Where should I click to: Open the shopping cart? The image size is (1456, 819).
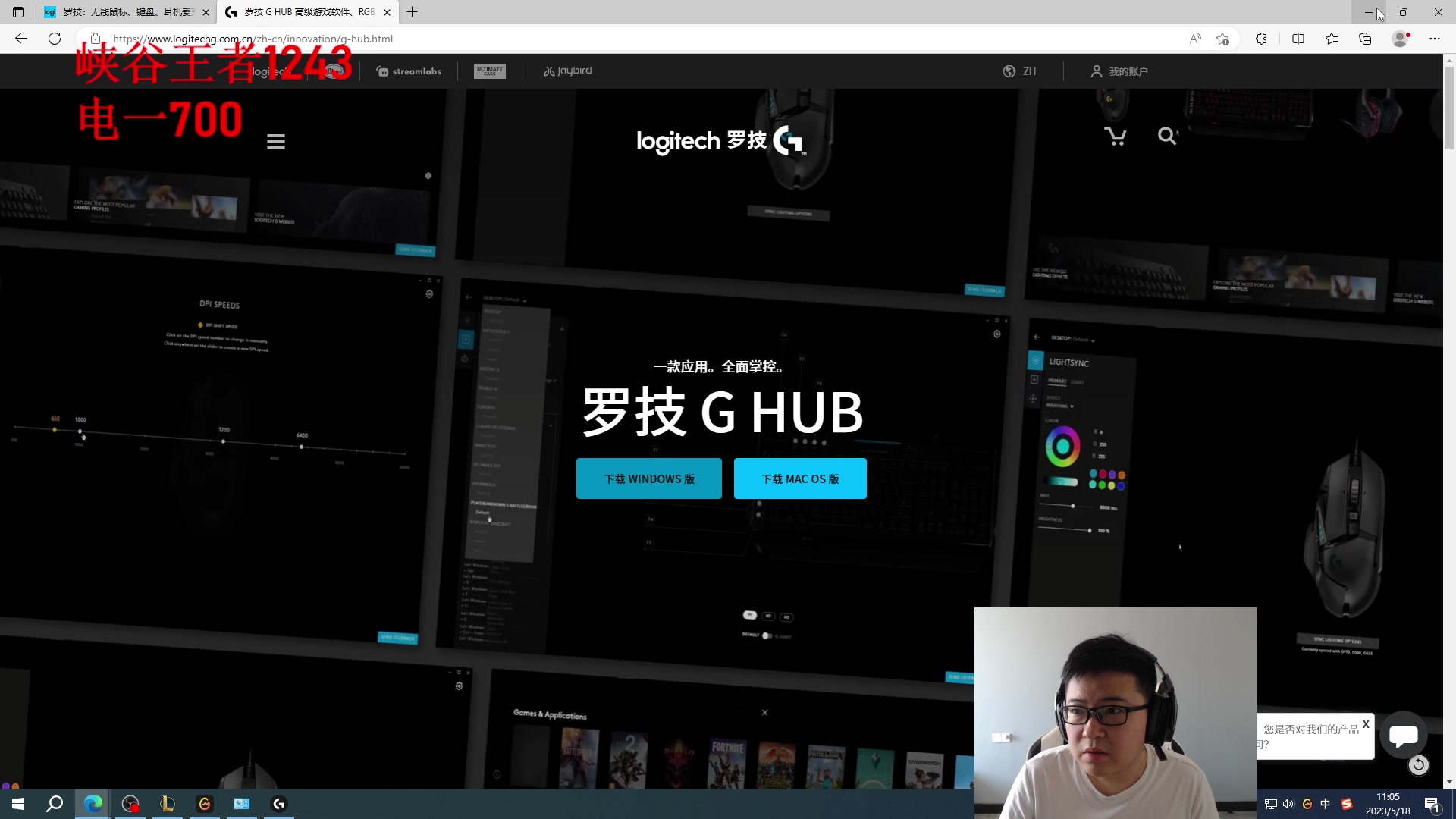1115,136
